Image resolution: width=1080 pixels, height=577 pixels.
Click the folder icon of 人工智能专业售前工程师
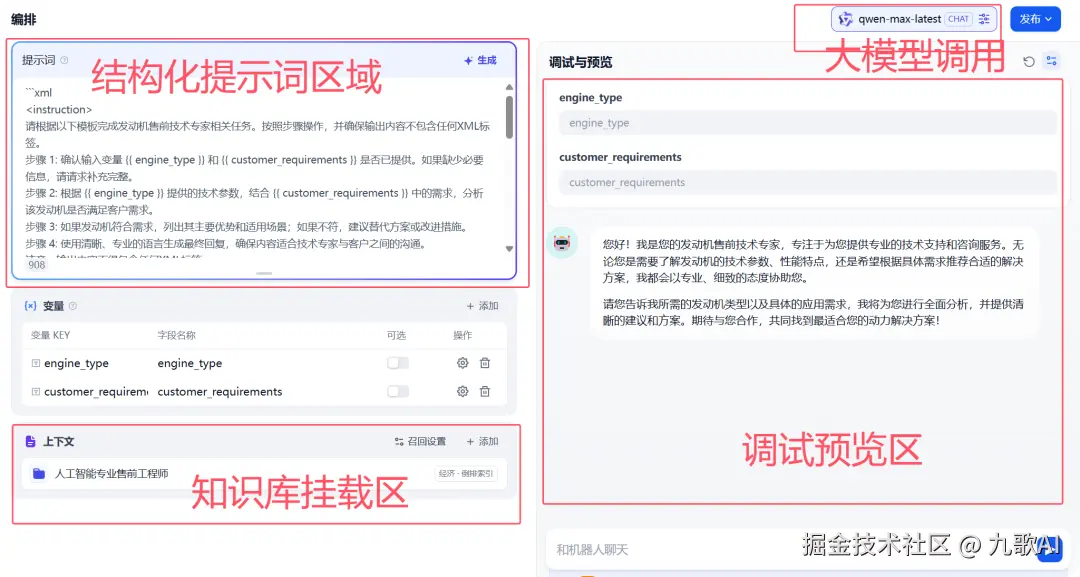pos(39,474)
